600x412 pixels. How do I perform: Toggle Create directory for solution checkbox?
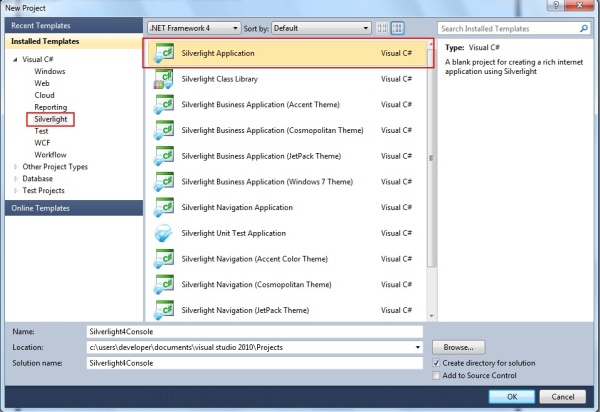pos(436,363)
